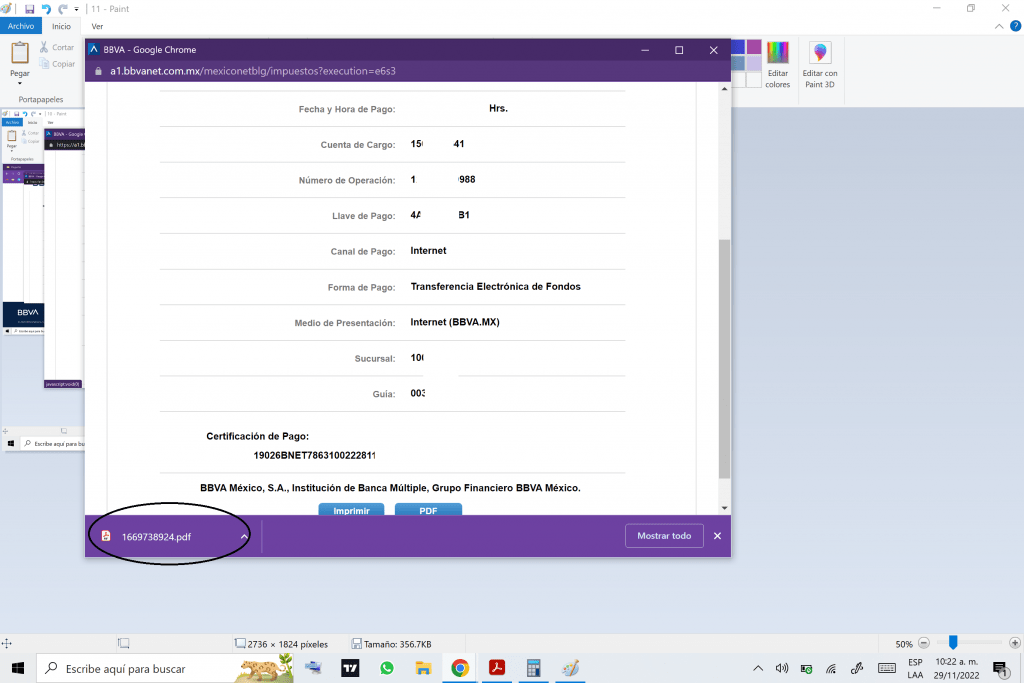Open the Wi-Fi network tray icon
The height and width of the screenshot is (683, 1024).
(x=831, y=669)
